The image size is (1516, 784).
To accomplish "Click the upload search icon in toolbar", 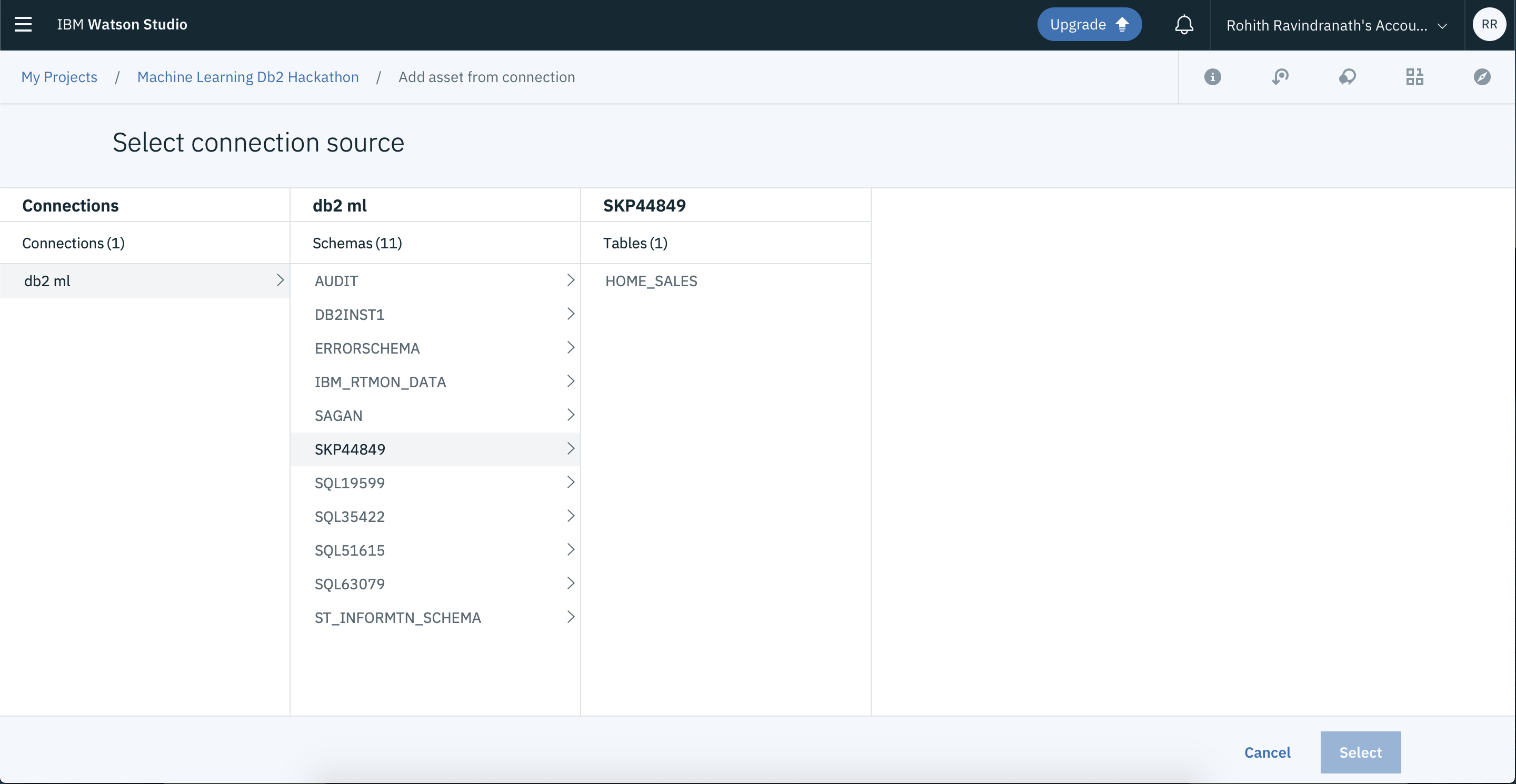I will [x=1280, y=77].
